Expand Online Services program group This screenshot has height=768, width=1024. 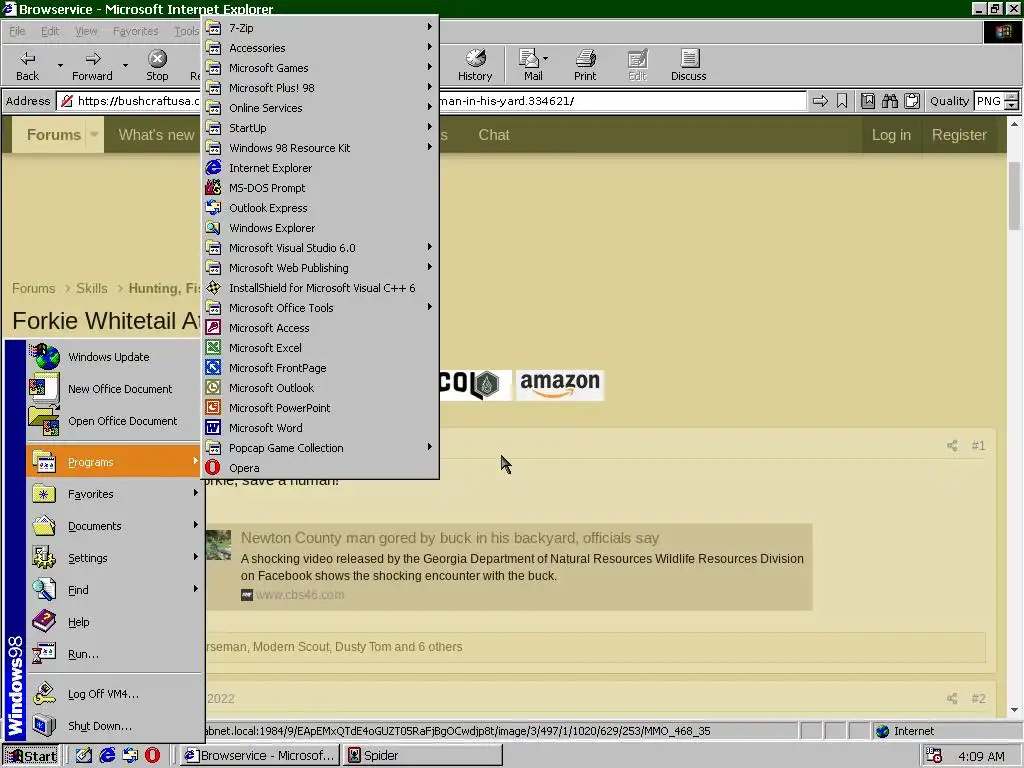point(320,108)
